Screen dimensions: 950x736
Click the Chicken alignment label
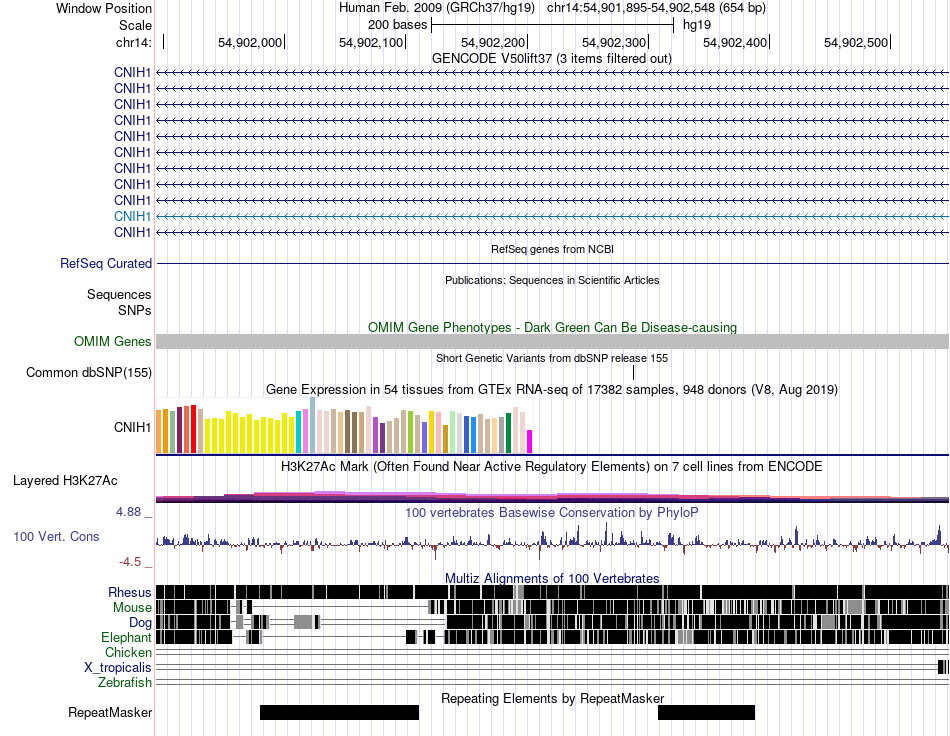tap(128, 652)
